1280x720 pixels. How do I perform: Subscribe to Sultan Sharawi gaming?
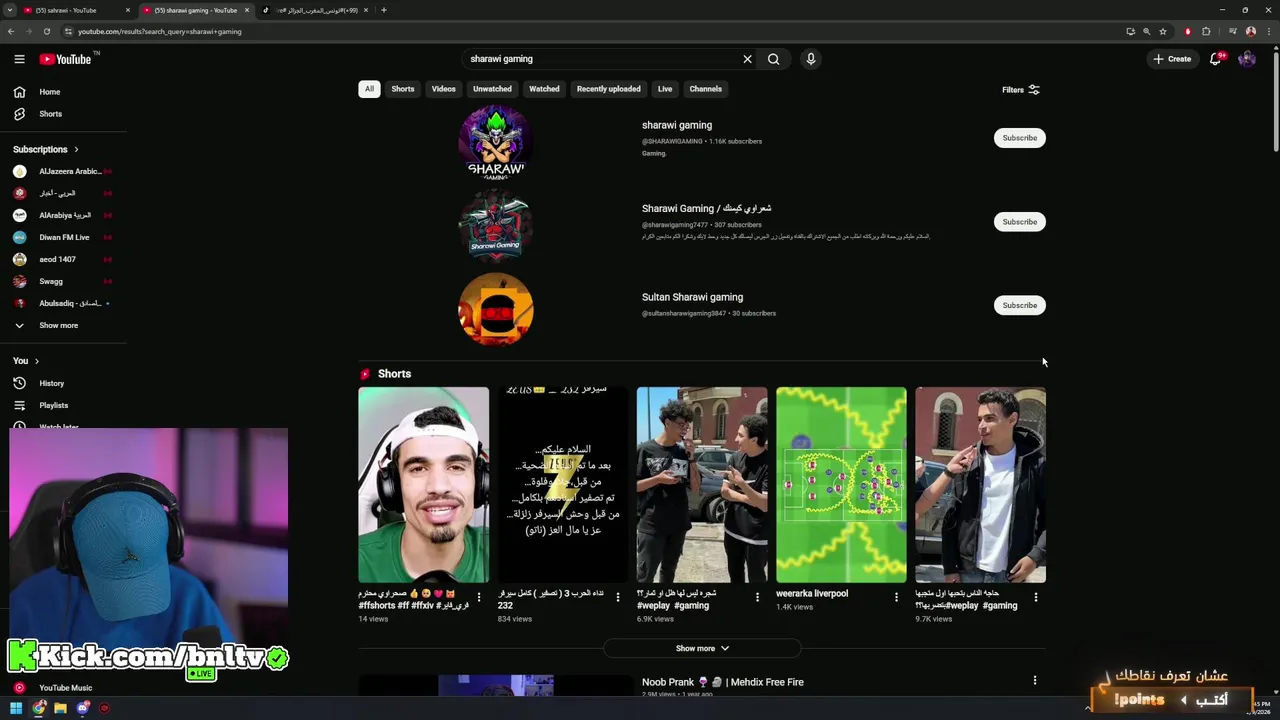tap(1020, 305)
